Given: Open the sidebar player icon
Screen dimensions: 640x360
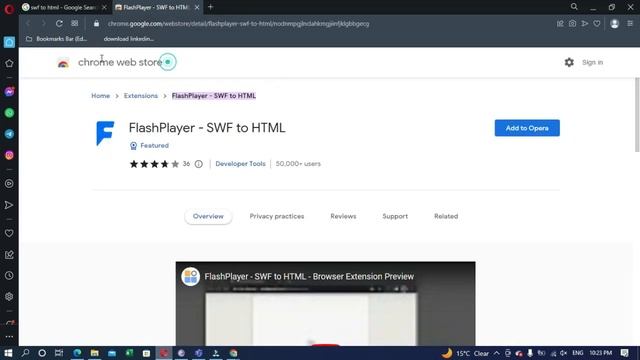Looking at the screenshot, I should 9,184.
